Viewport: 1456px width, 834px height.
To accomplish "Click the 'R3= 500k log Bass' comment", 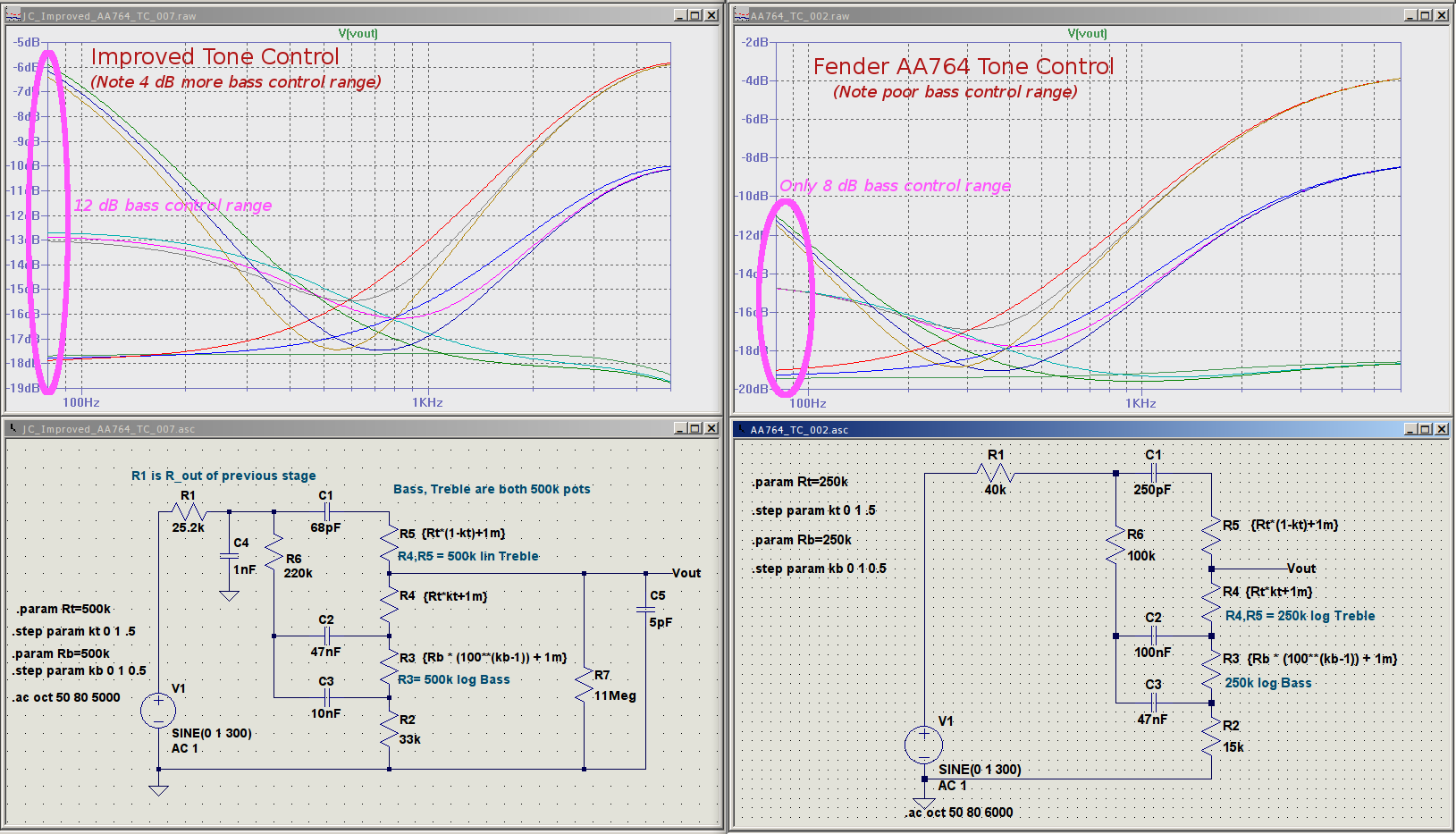I will pos(454,679).
